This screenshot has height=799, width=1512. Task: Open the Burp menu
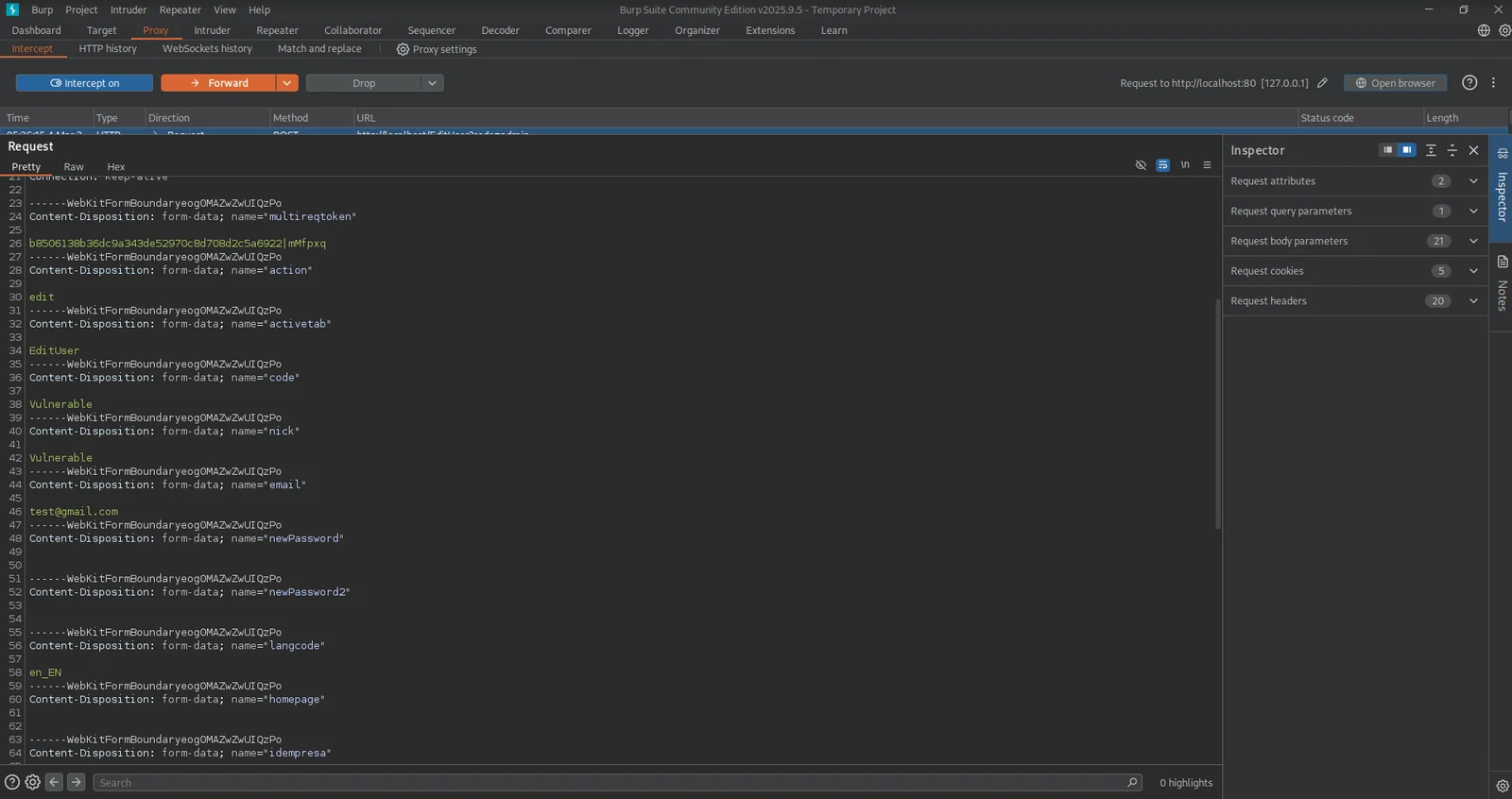(42, 9)
